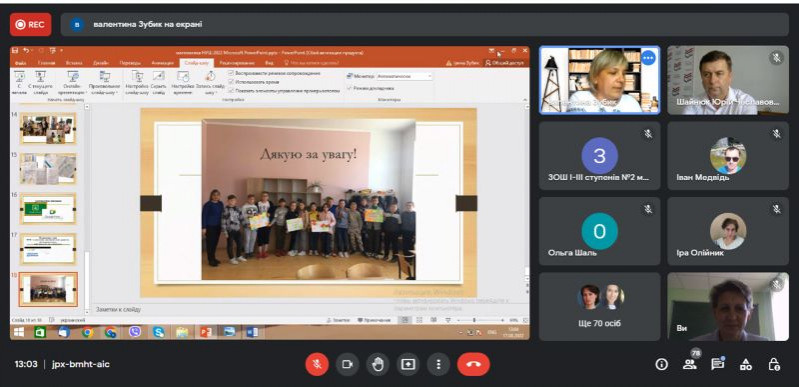Image resolution: width=799 pixels, height=387 pixels.
Task: Show the participants list with 78 badge
Action: click(690, 363)
